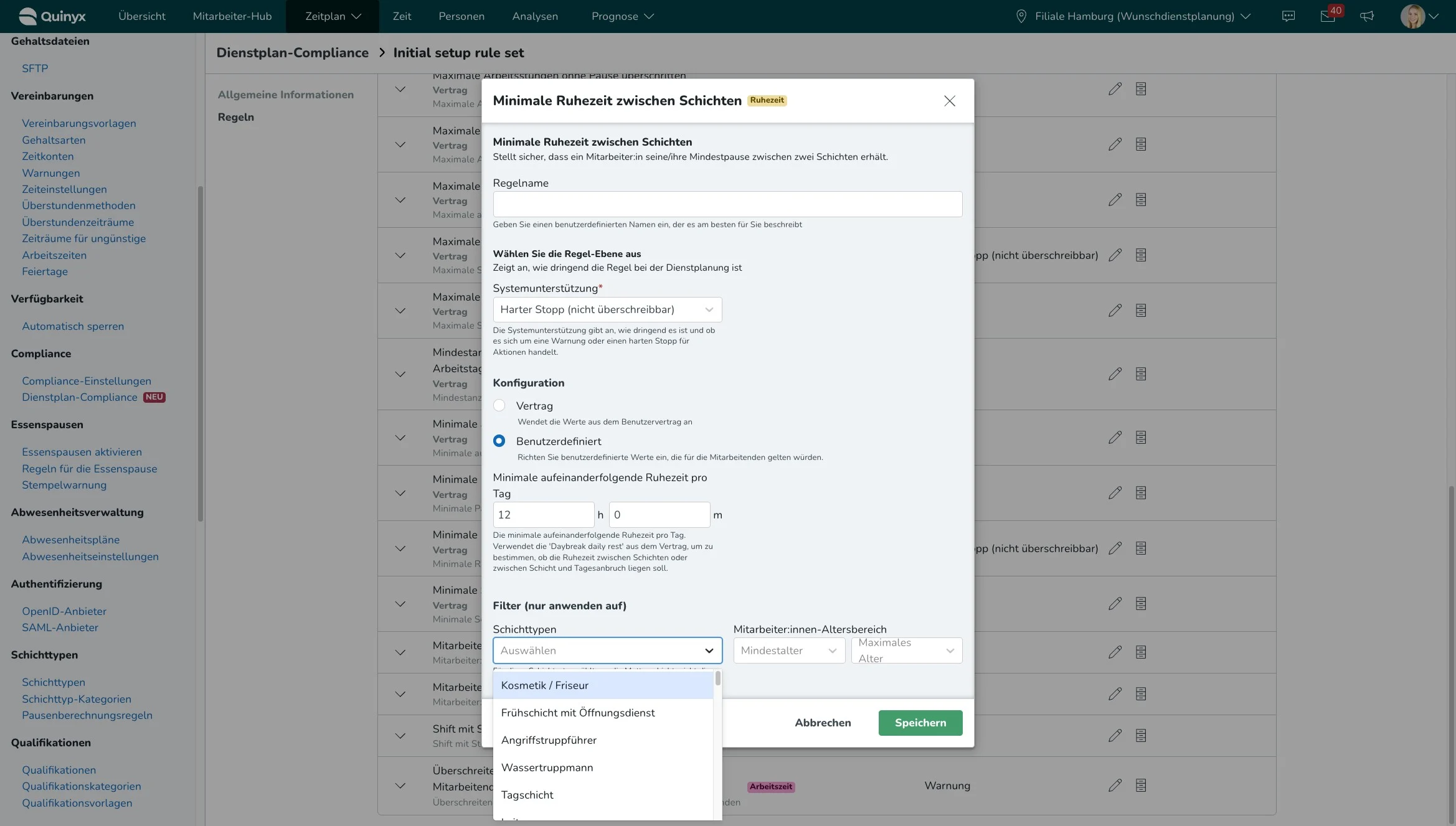Click the megaphone announcements icon
1456x826 pixels.
tap(1367, 16)
